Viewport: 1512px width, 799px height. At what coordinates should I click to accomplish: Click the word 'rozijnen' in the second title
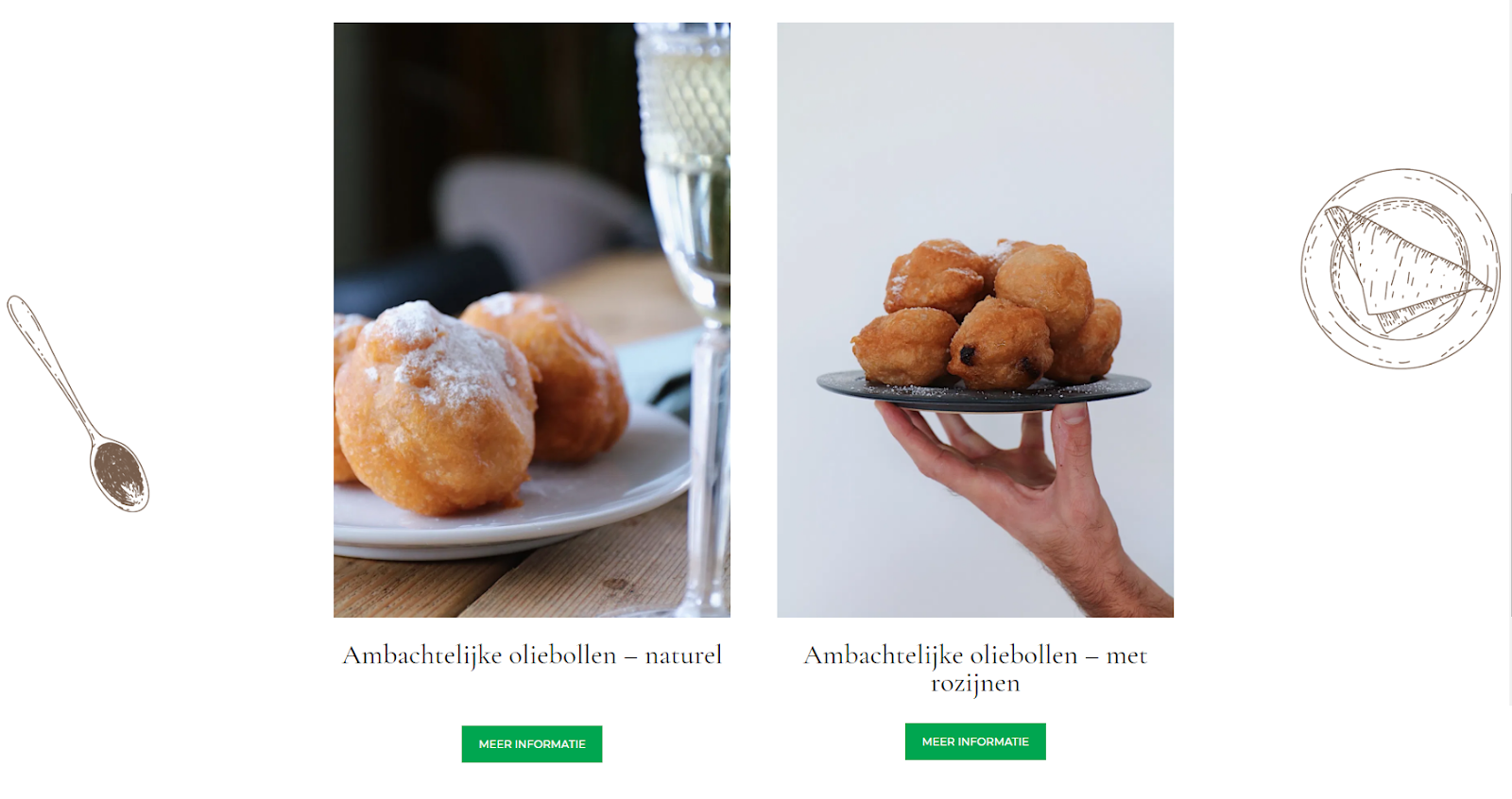(x=975, y=684)
